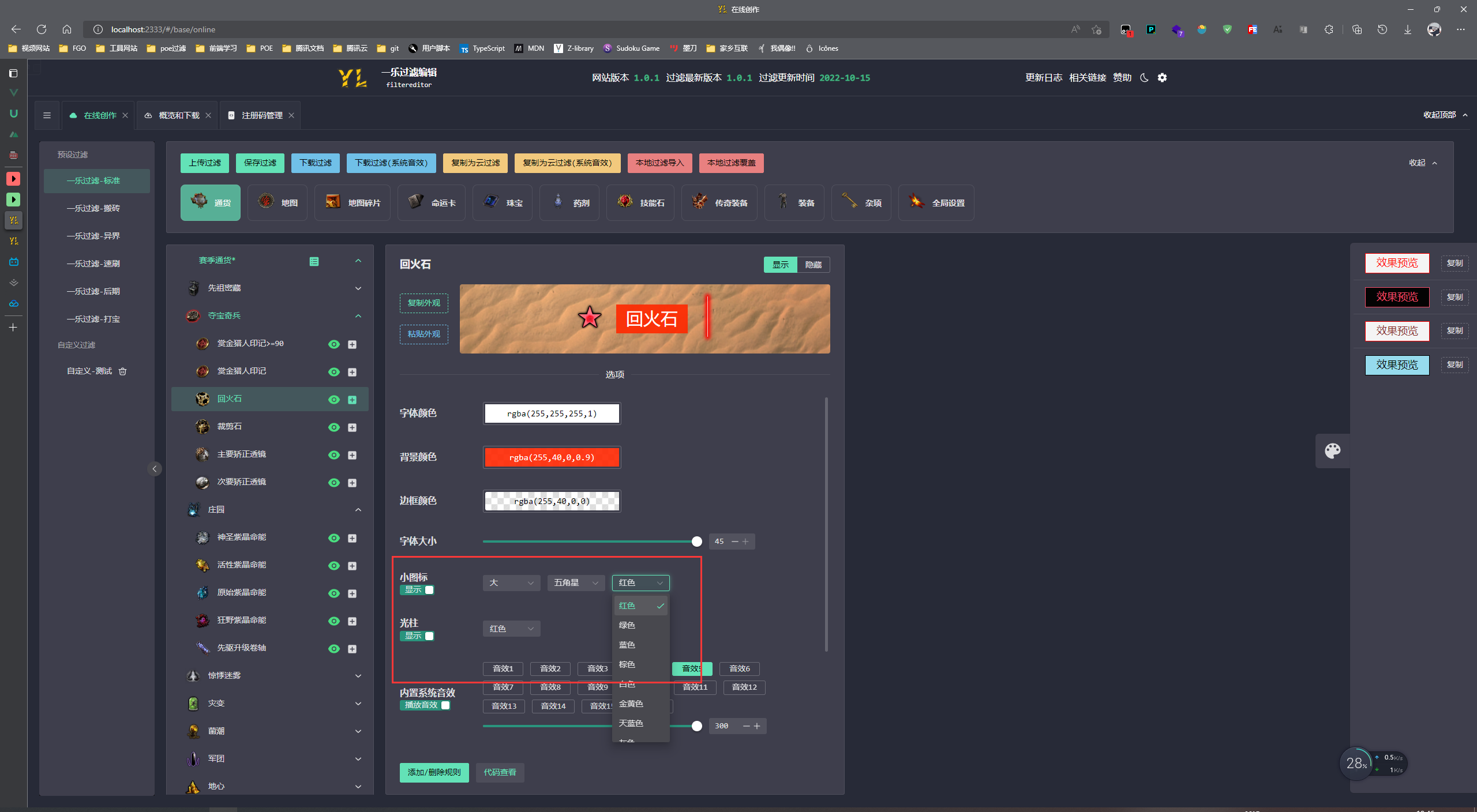1477x812 pixels.
Task: Add page to favorites star icon
Action: coord(1097,29)
